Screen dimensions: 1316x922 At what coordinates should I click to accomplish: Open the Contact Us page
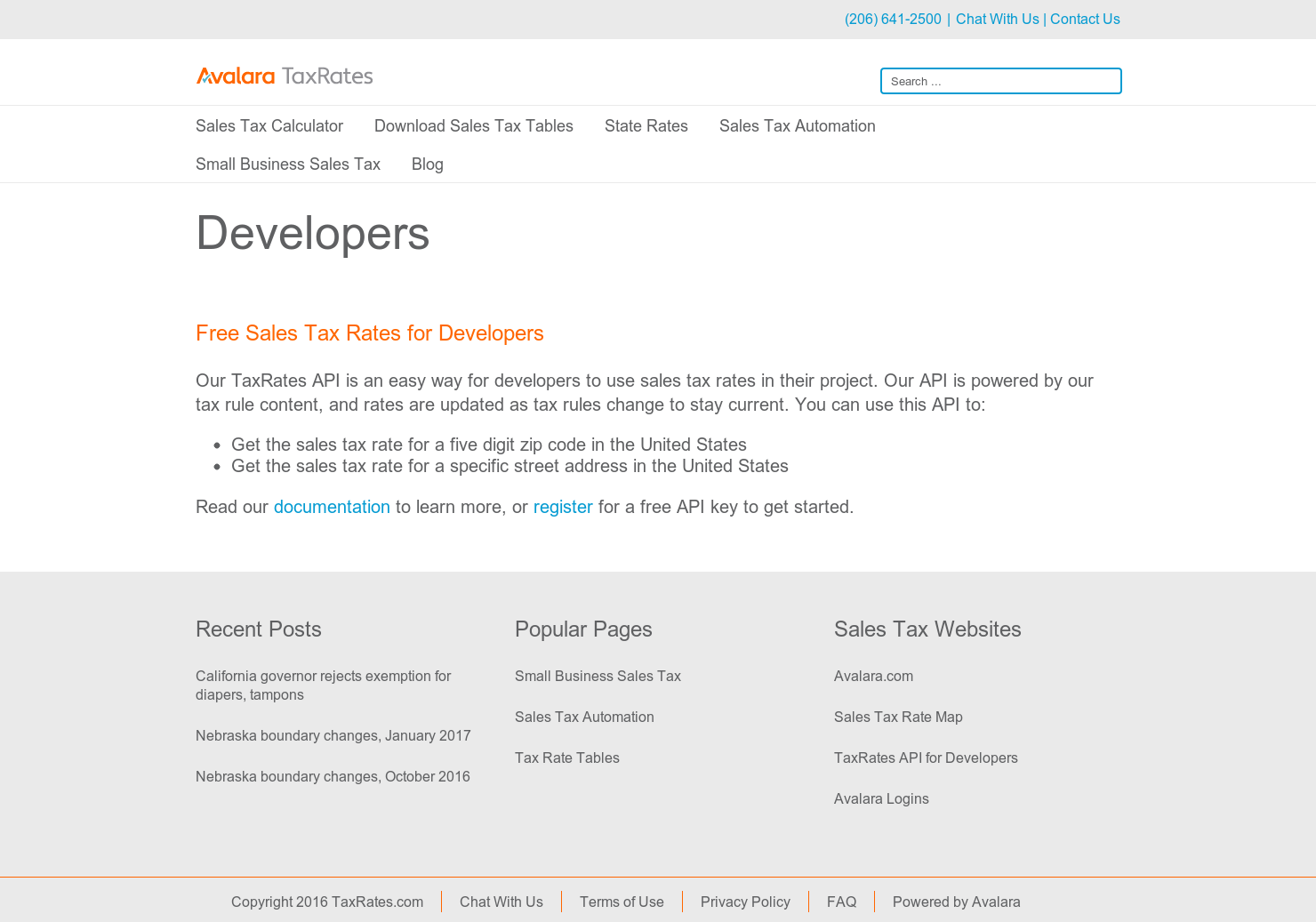[1085, 19]
